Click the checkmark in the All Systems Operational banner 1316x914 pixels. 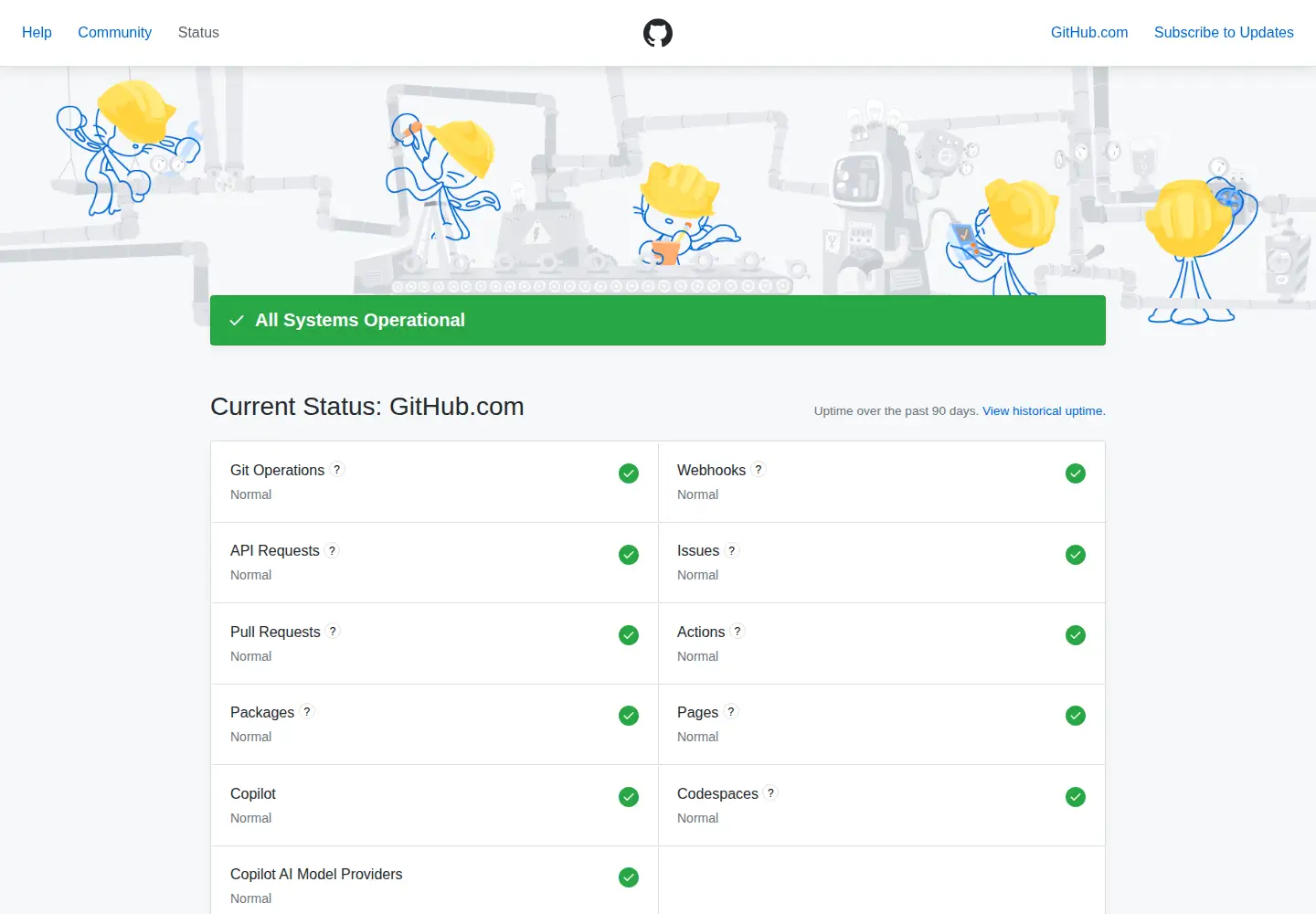click(x=237, y=320)
